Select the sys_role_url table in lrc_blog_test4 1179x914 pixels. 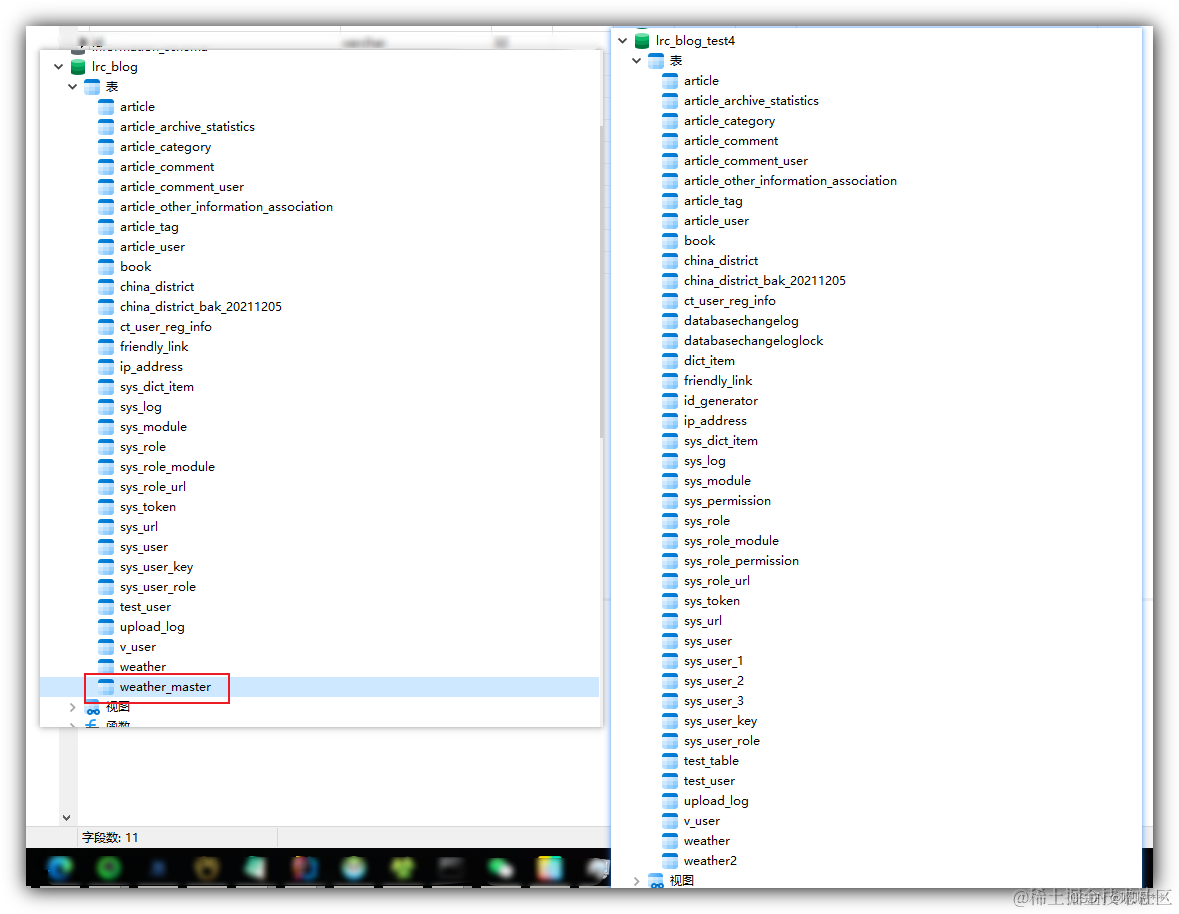(717, 581)
